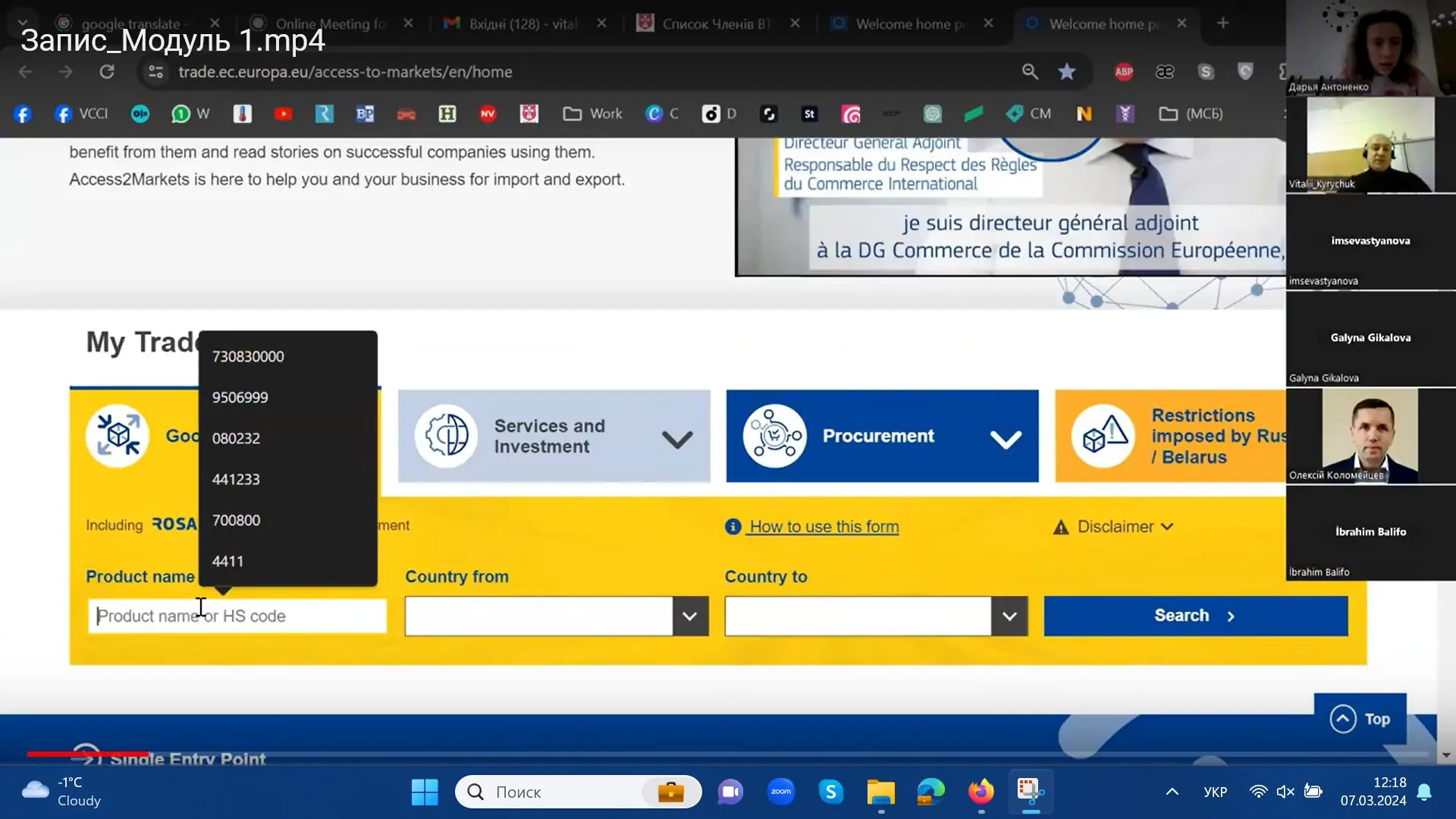Click the video progress bar

pos(728,754)
